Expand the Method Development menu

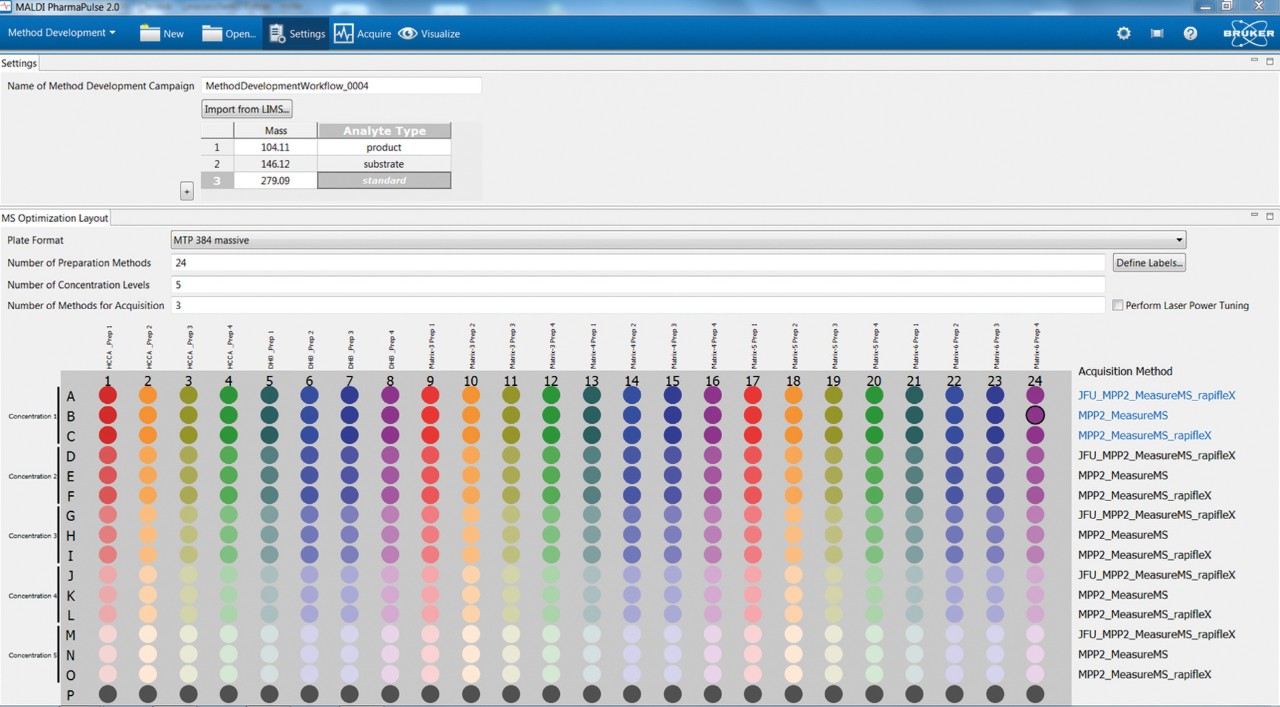pos(60,32)
